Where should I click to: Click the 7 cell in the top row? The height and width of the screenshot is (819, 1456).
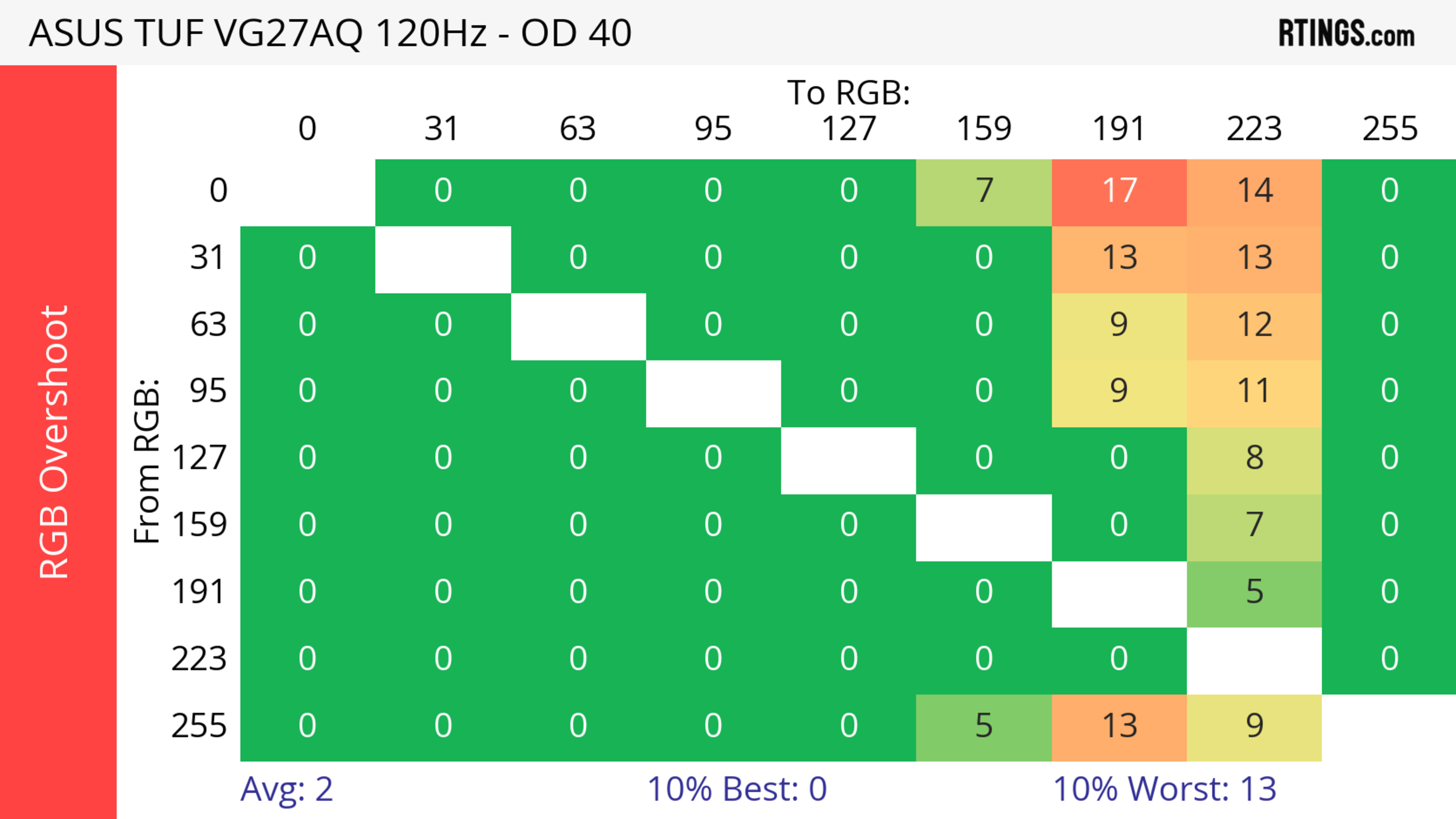pos(984,191)
